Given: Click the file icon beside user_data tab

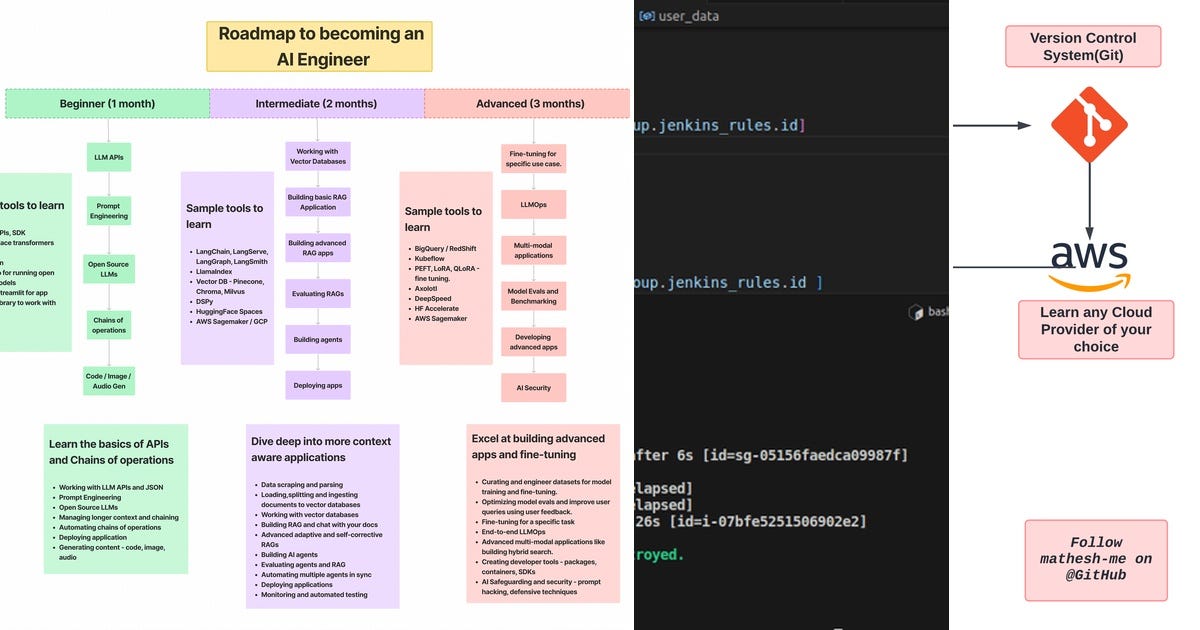Looking at the screenshot, I should [x=647, y=15].
